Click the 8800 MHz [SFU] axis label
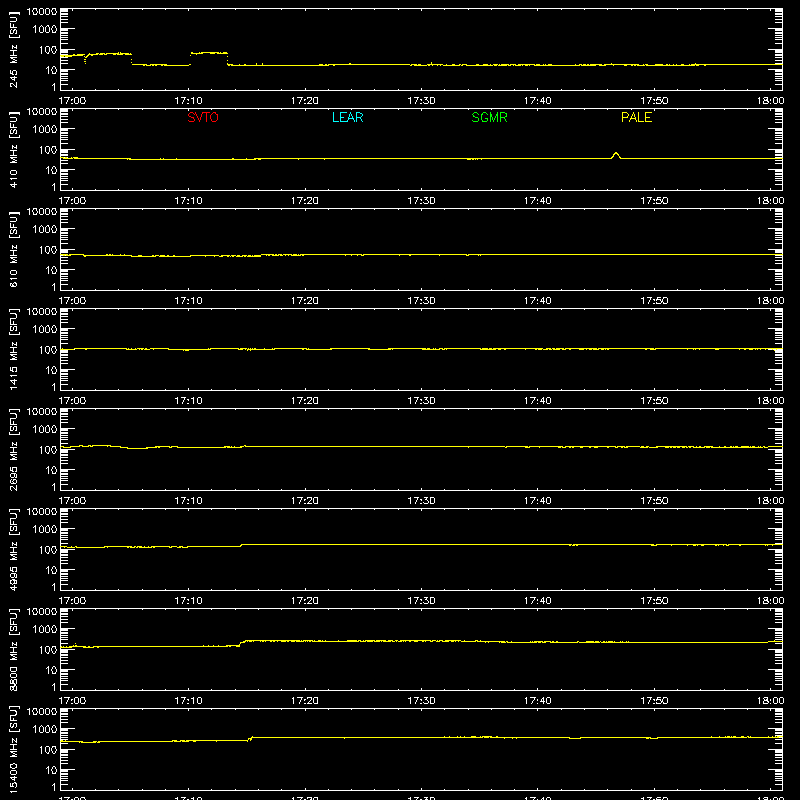 (14, 649)
